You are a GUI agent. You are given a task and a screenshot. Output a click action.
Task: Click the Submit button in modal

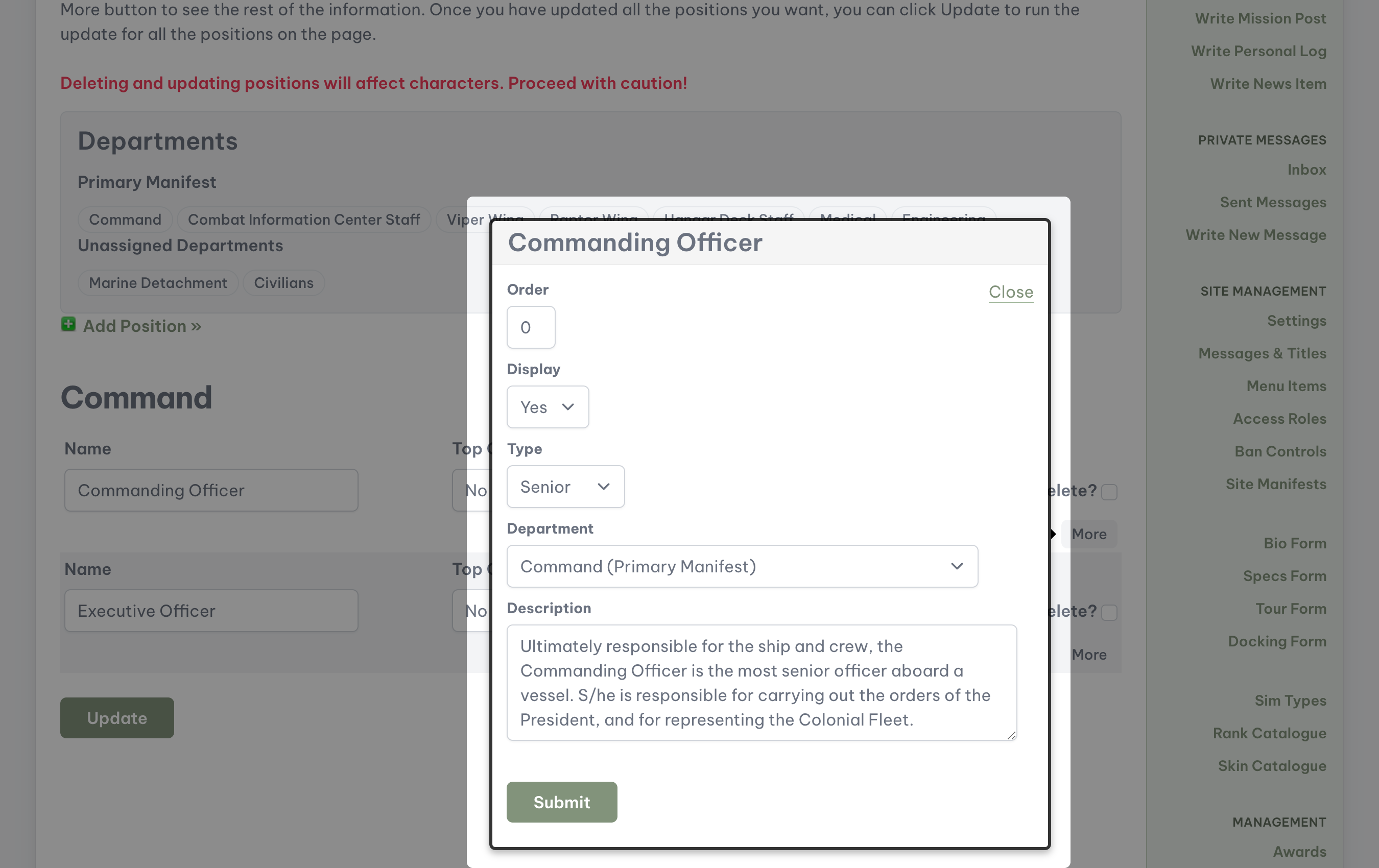562,801
